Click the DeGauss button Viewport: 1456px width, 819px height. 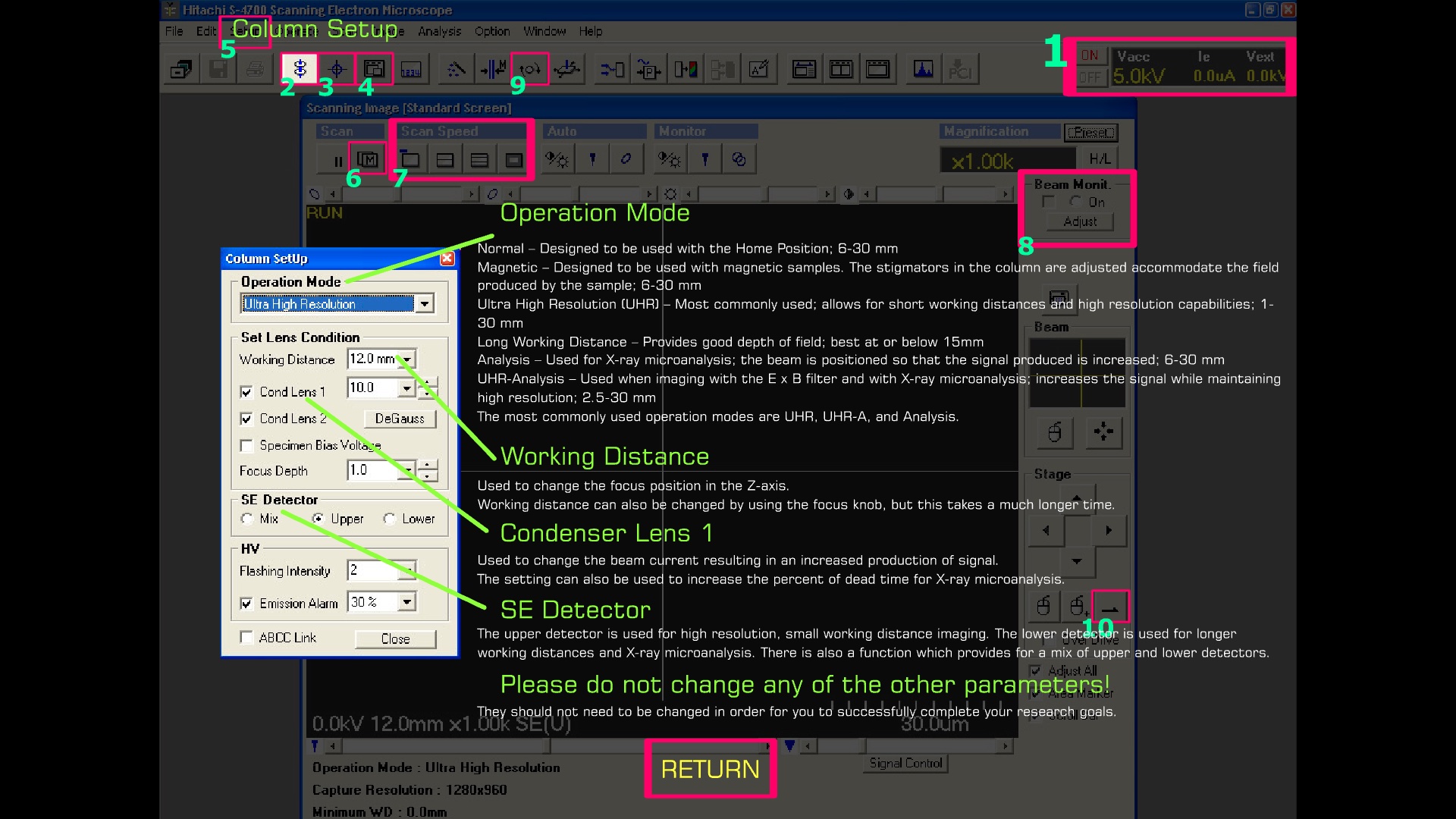pyautogui.click(x=400, y=419)
